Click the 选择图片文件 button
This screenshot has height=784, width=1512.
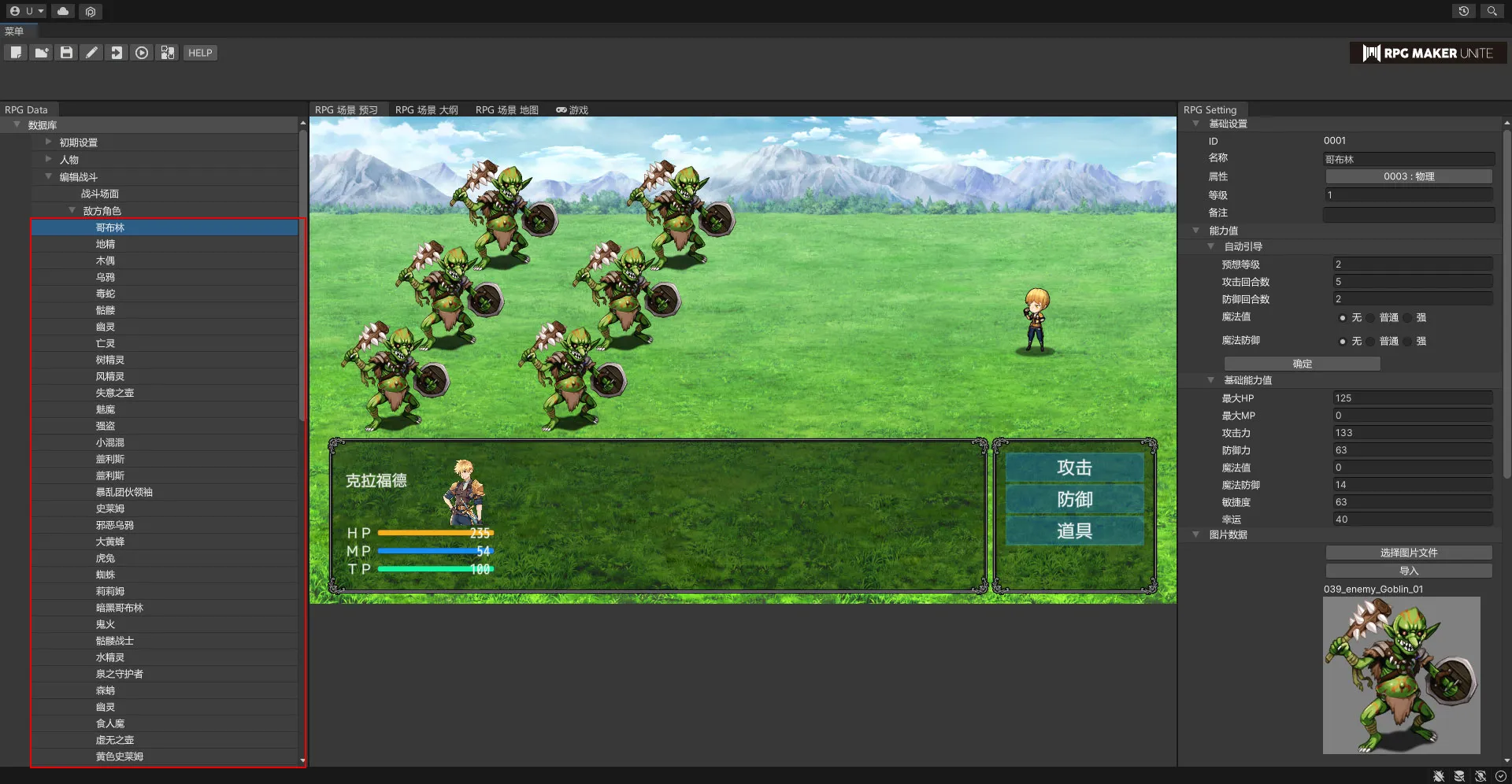click(1408, 553)
